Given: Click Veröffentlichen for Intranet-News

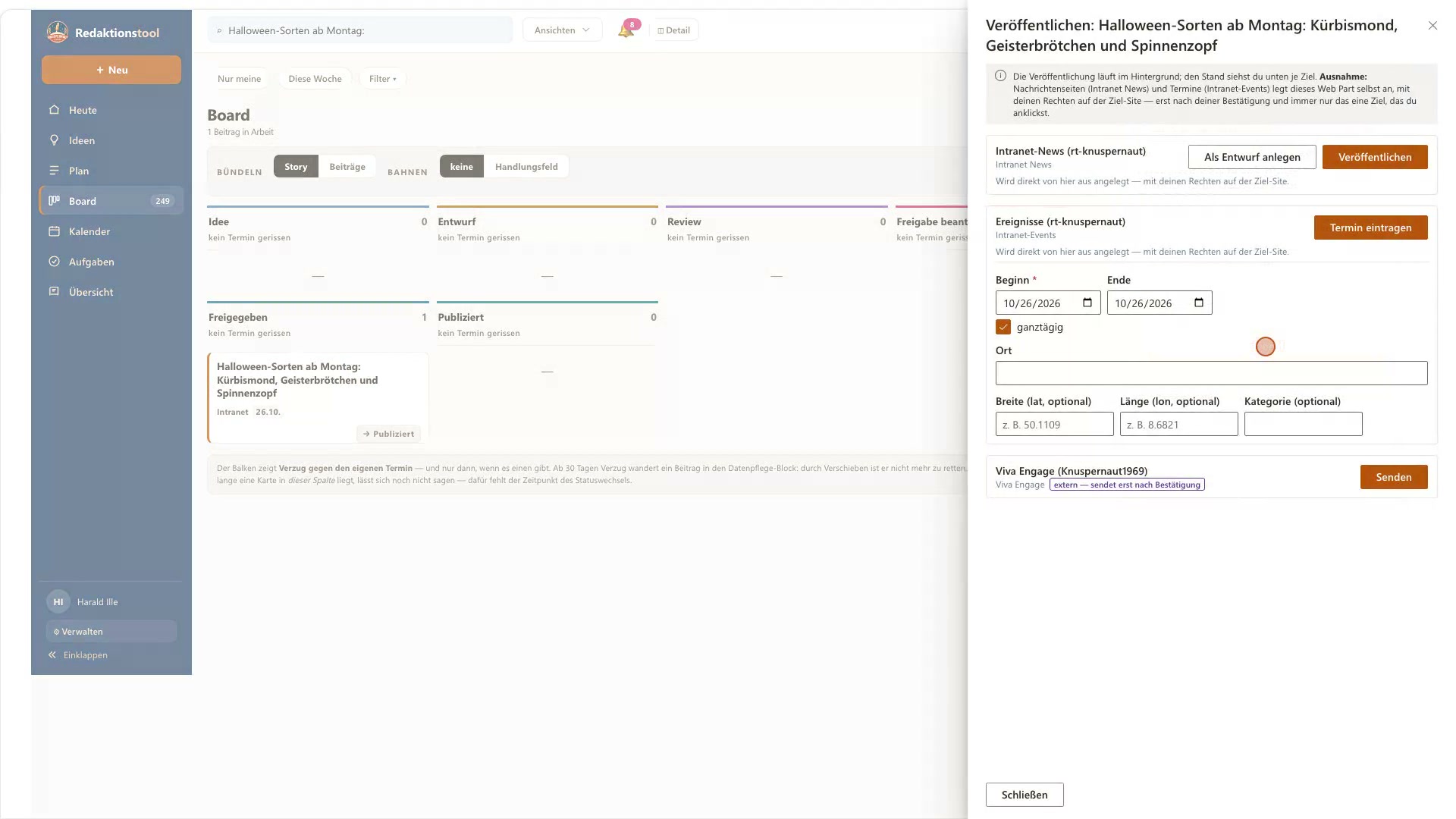Looking at the screenshot, I should pyautogui.click(x=1375, y=157).
